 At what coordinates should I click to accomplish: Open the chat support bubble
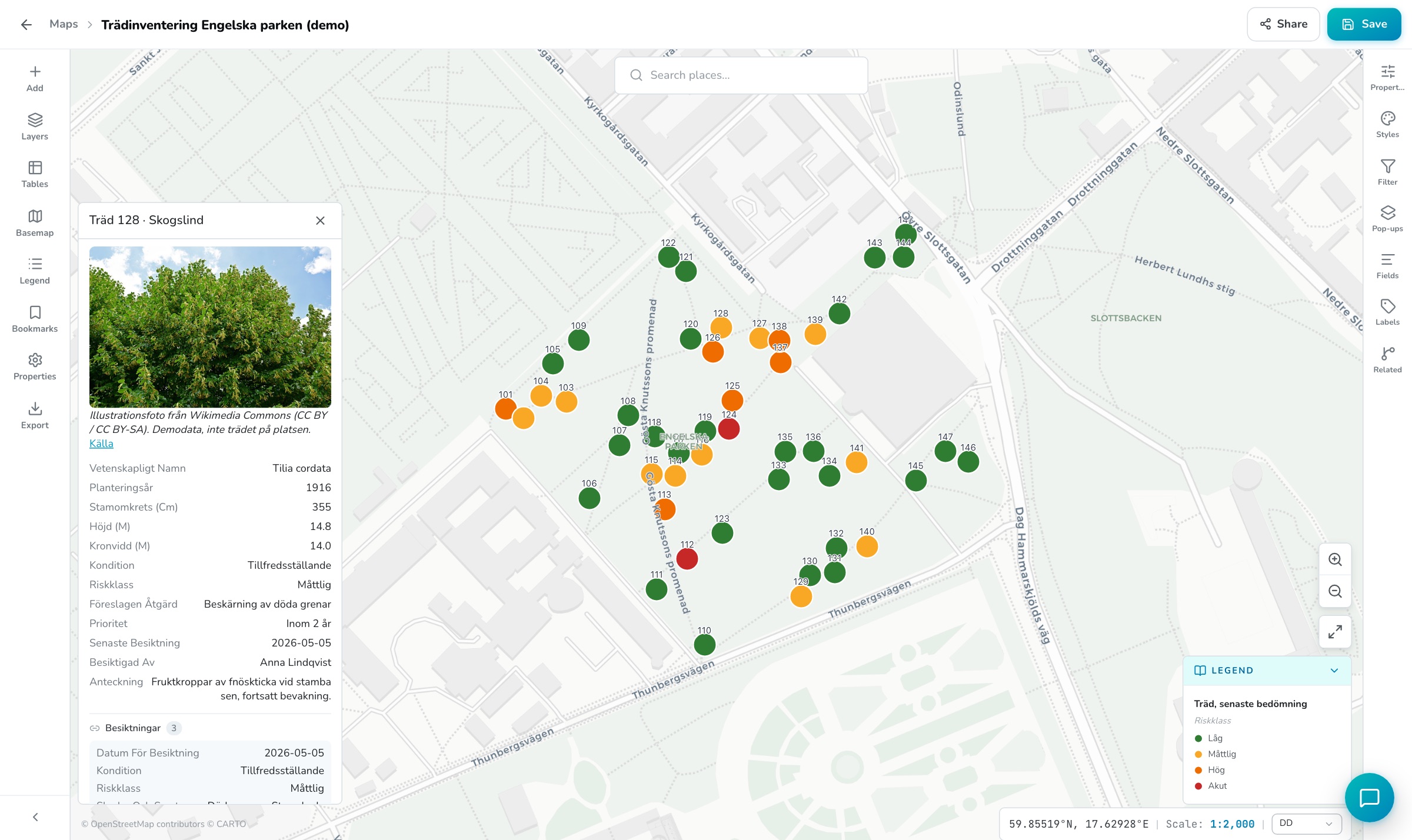(1369, 798)
